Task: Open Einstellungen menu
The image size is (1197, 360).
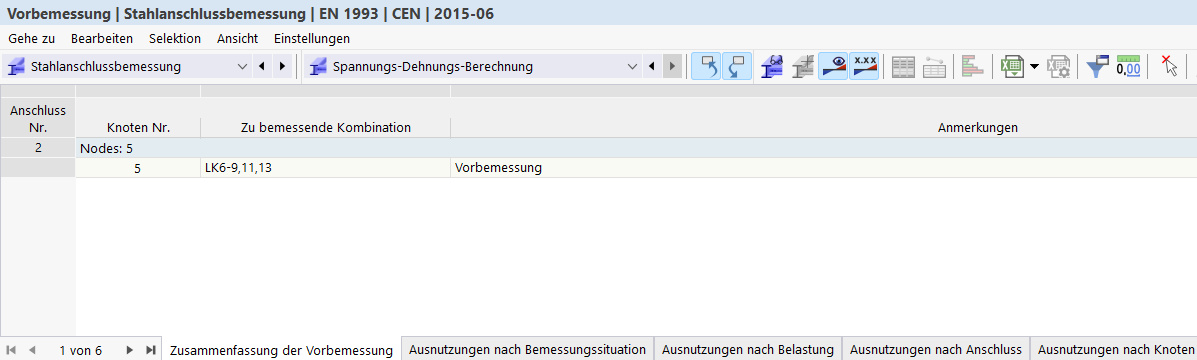Action: pyautogui.click(x=311, y=38)
